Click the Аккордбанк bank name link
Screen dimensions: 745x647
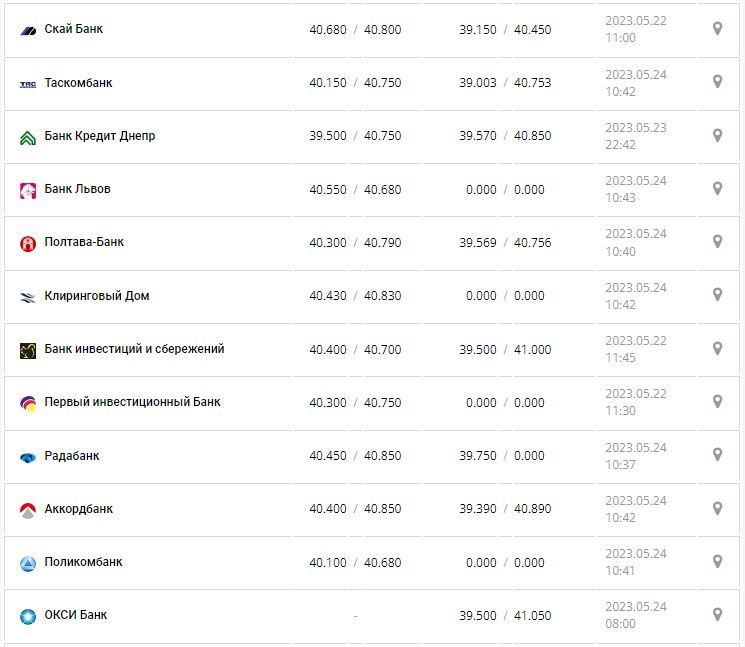[79, 509]
